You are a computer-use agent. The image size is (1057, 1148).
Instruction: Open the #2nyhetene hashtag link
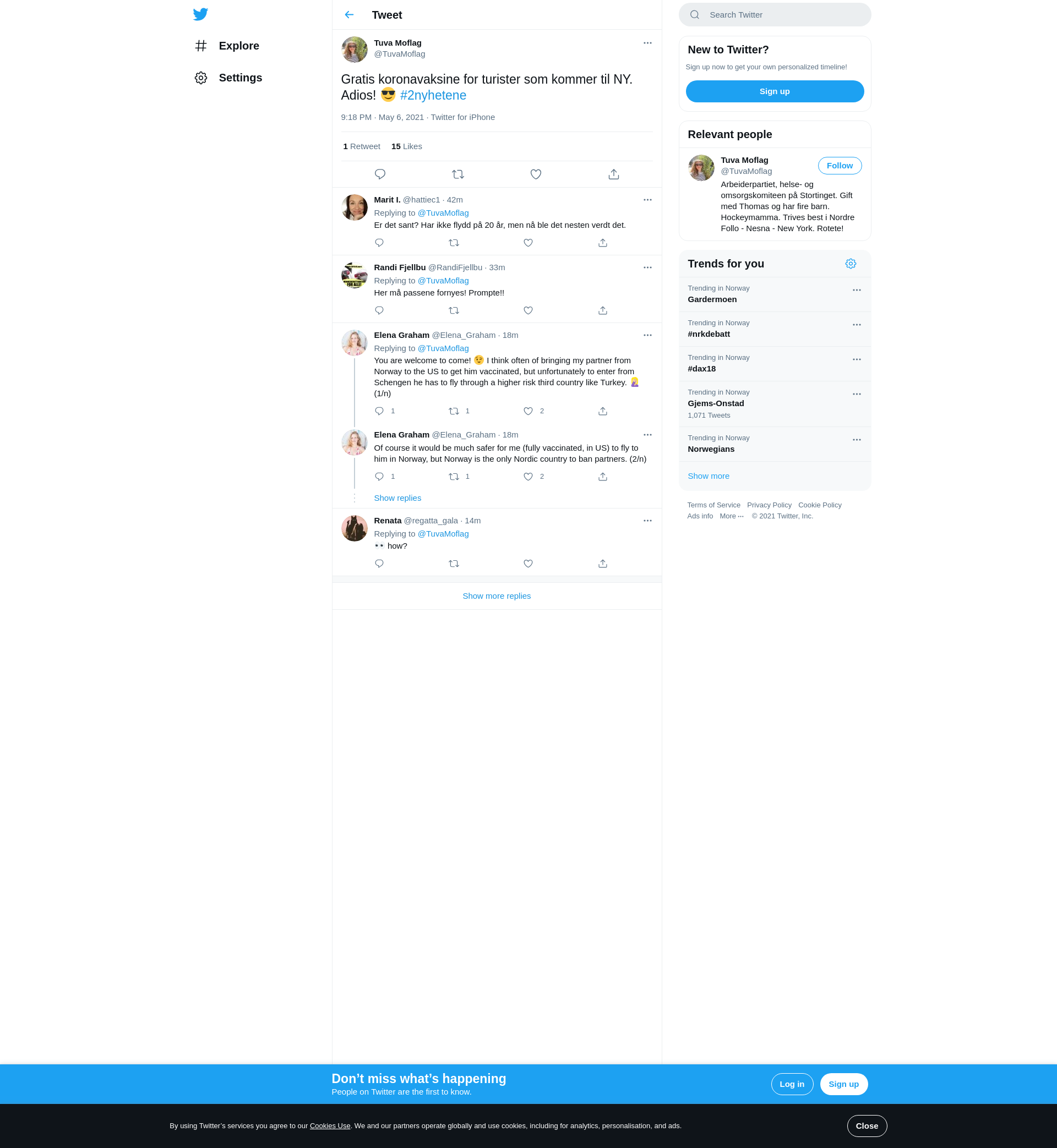pos(433,95)
